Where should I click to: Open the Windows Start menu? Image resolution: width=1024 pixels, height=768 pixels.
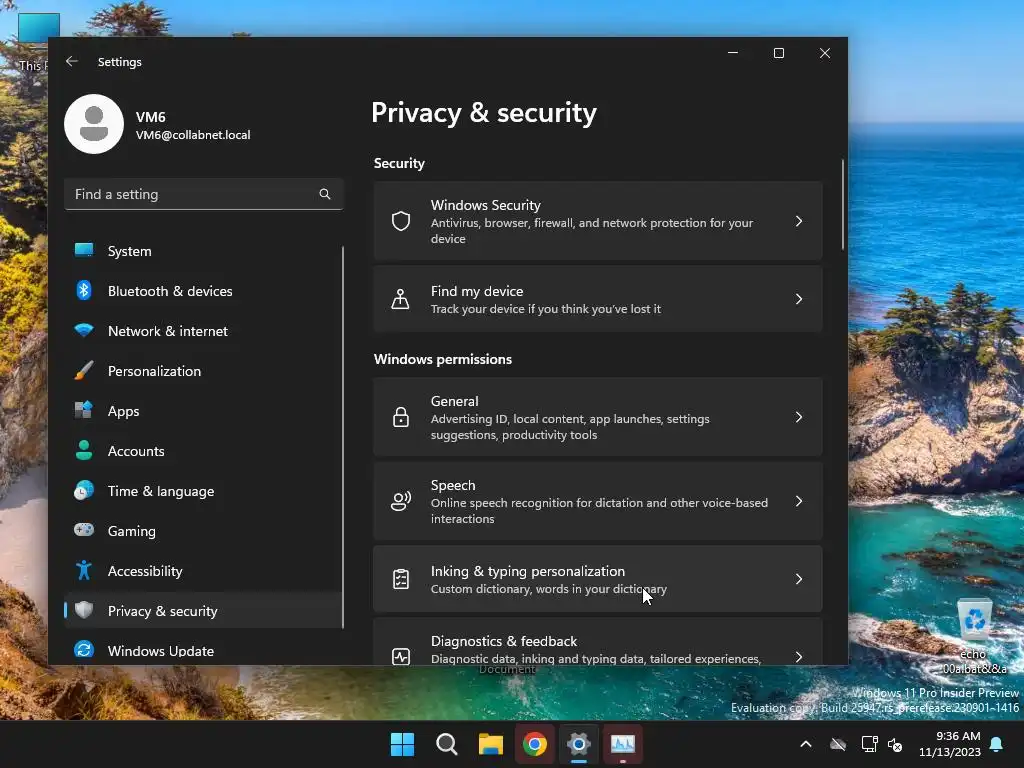coord(402,744)
